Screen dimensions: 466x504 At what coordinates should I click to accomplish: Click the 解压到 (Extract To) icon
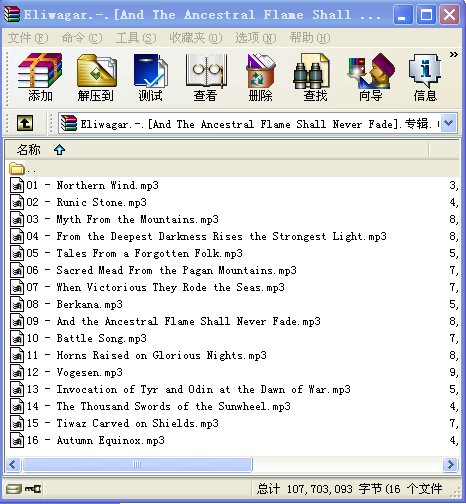[x=96, y=77]
